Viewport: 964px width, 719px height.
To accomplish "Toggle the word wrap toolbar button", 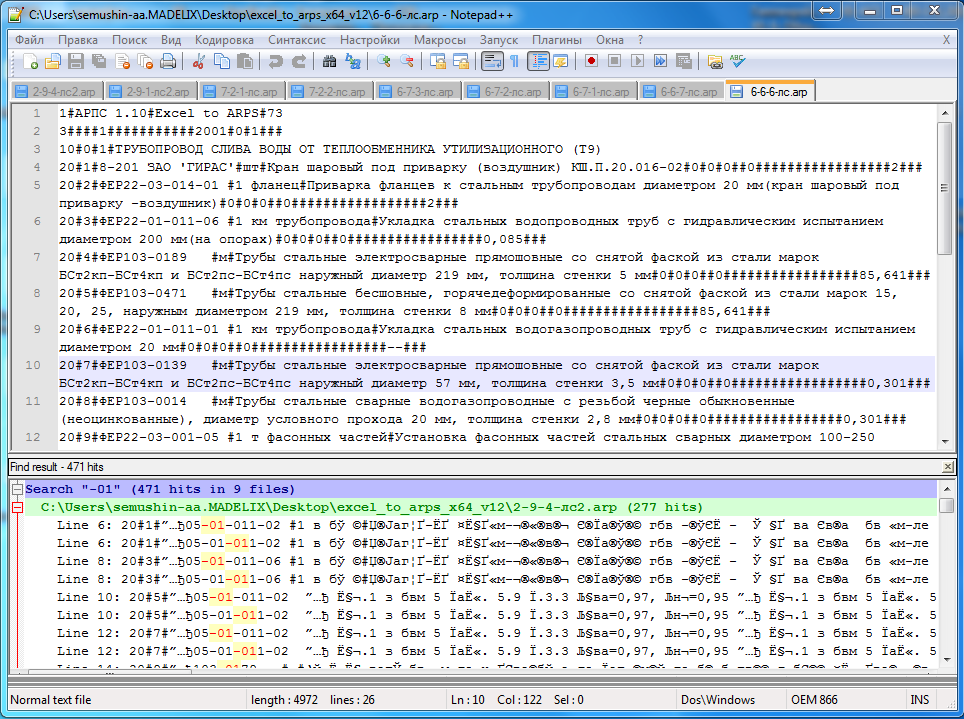I will (491, 62).
